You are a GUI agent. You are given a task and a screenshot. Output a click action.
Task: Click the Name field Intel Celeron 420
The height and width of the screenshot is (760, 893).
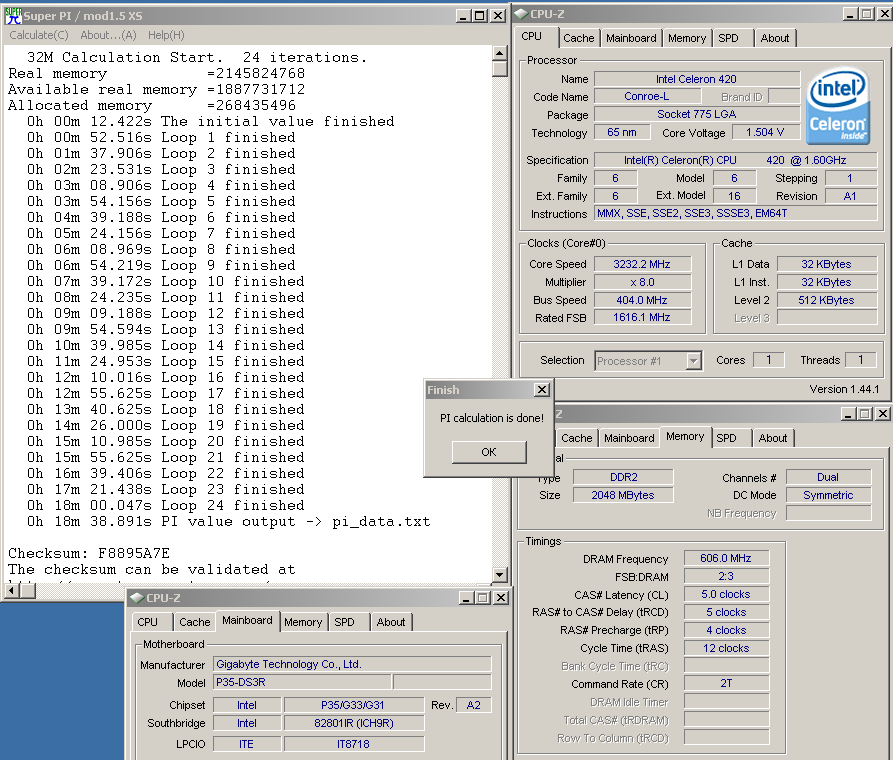tap(696, 79)
